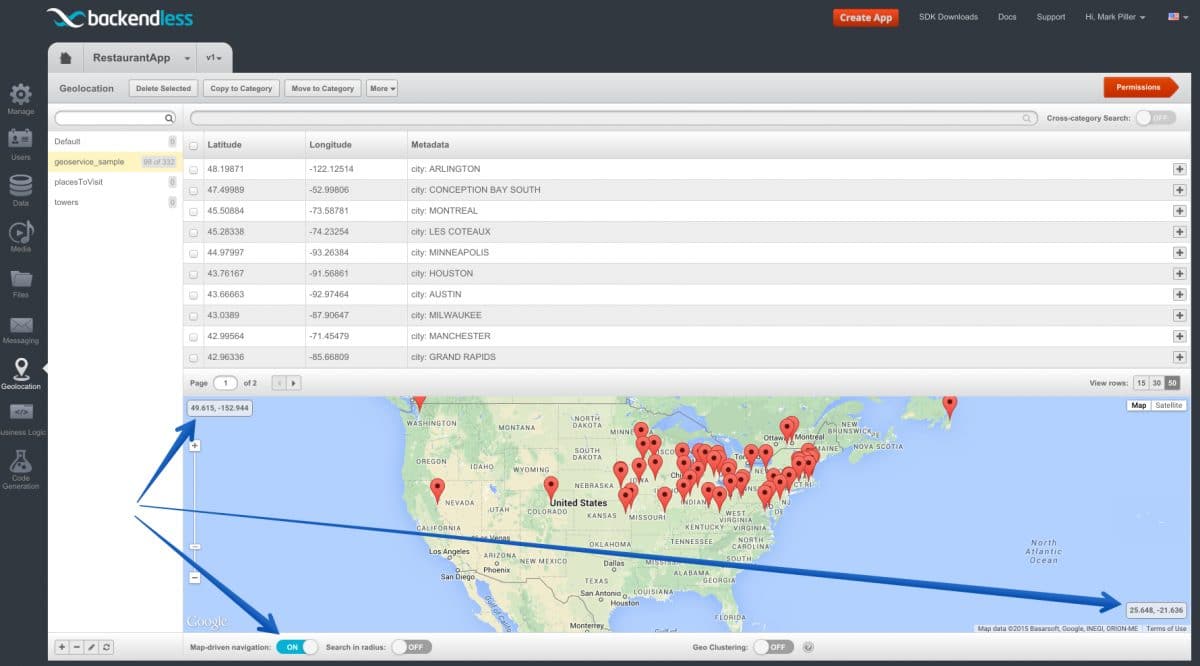Check the box for the MONTREAL row
This screenshot has height=666, width=1200.
(x=194, y=212)
